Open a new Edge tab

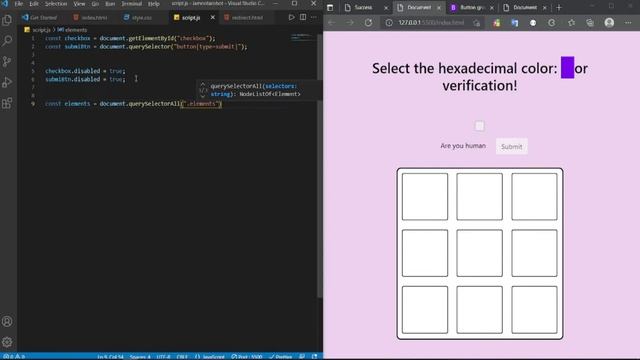click(x=559, y=7)
